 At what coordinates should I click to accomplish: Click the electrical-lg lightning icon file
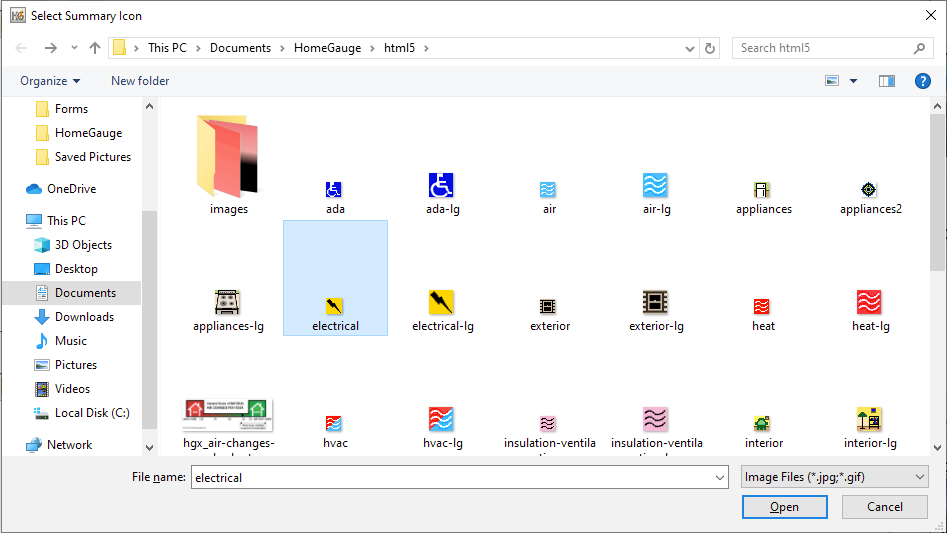[x=441, y=302]
